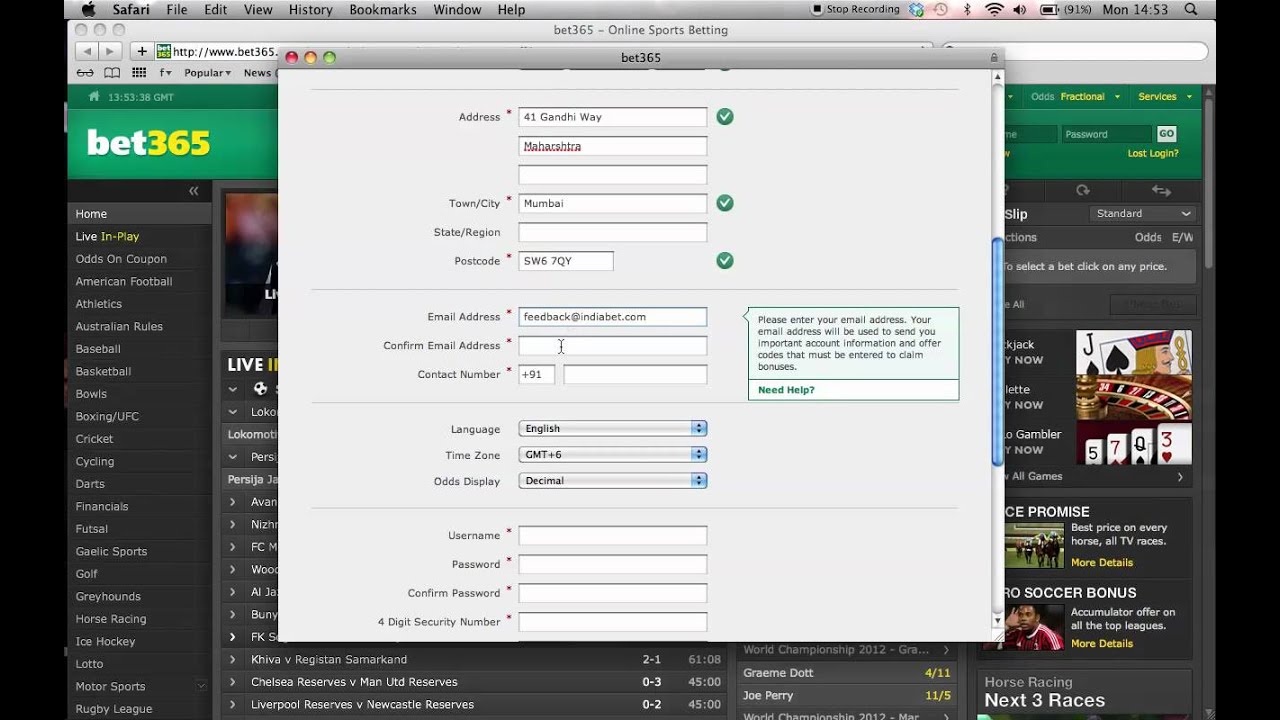Image resolution: width=1280 pixels, height=720 pixels.
Task: Click the padlock icon in popup title bar
Action: 993,58
